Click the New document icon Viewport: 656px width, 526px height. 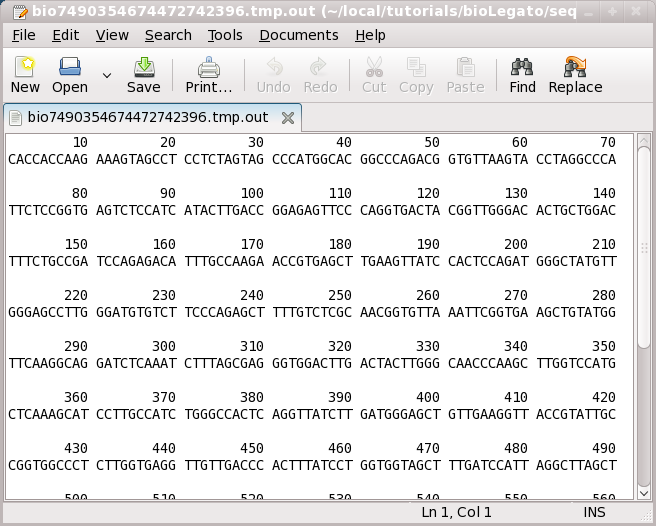point(25,67)
